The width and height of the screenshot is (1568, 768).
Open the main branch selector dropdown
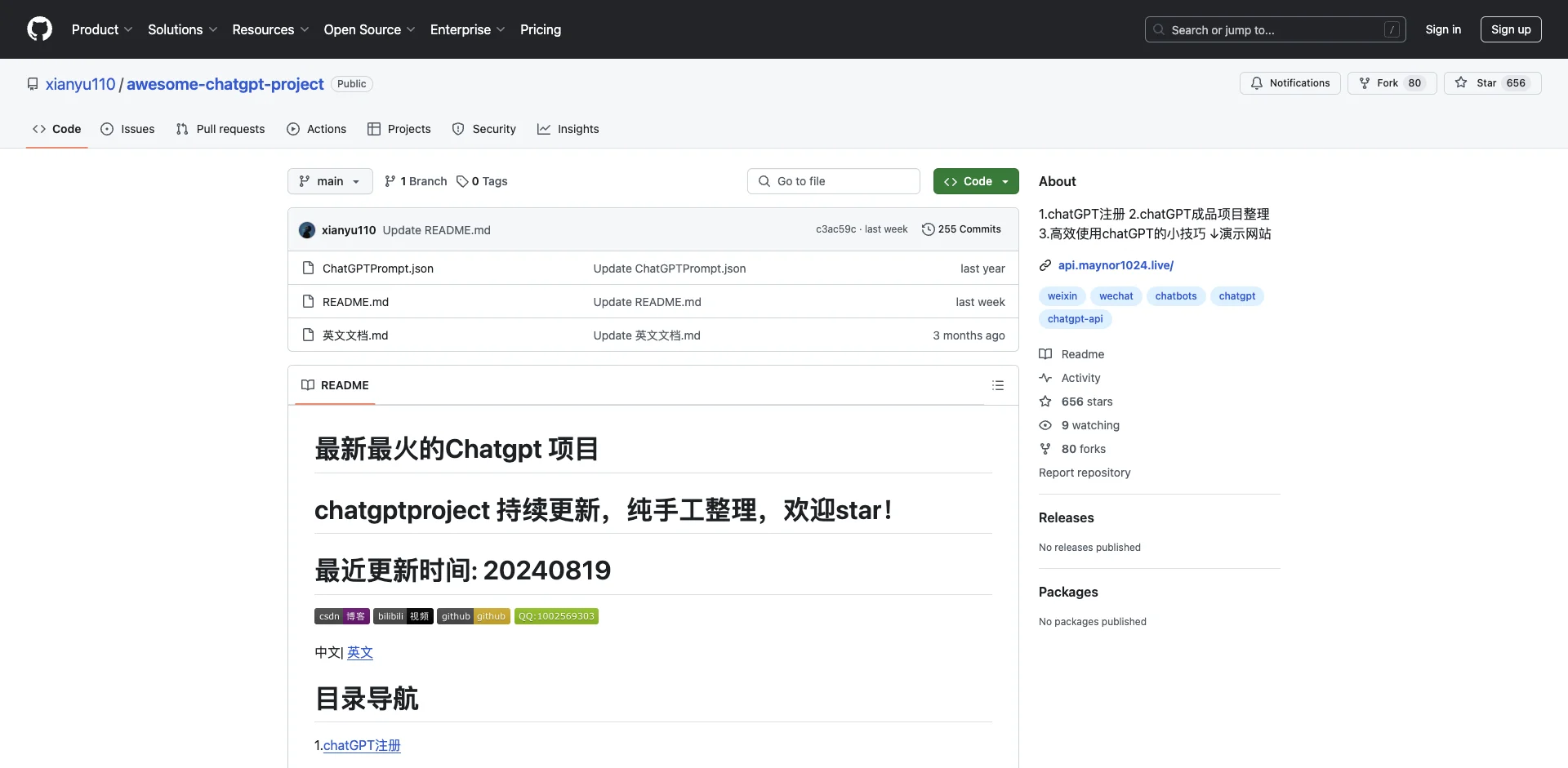330,181
